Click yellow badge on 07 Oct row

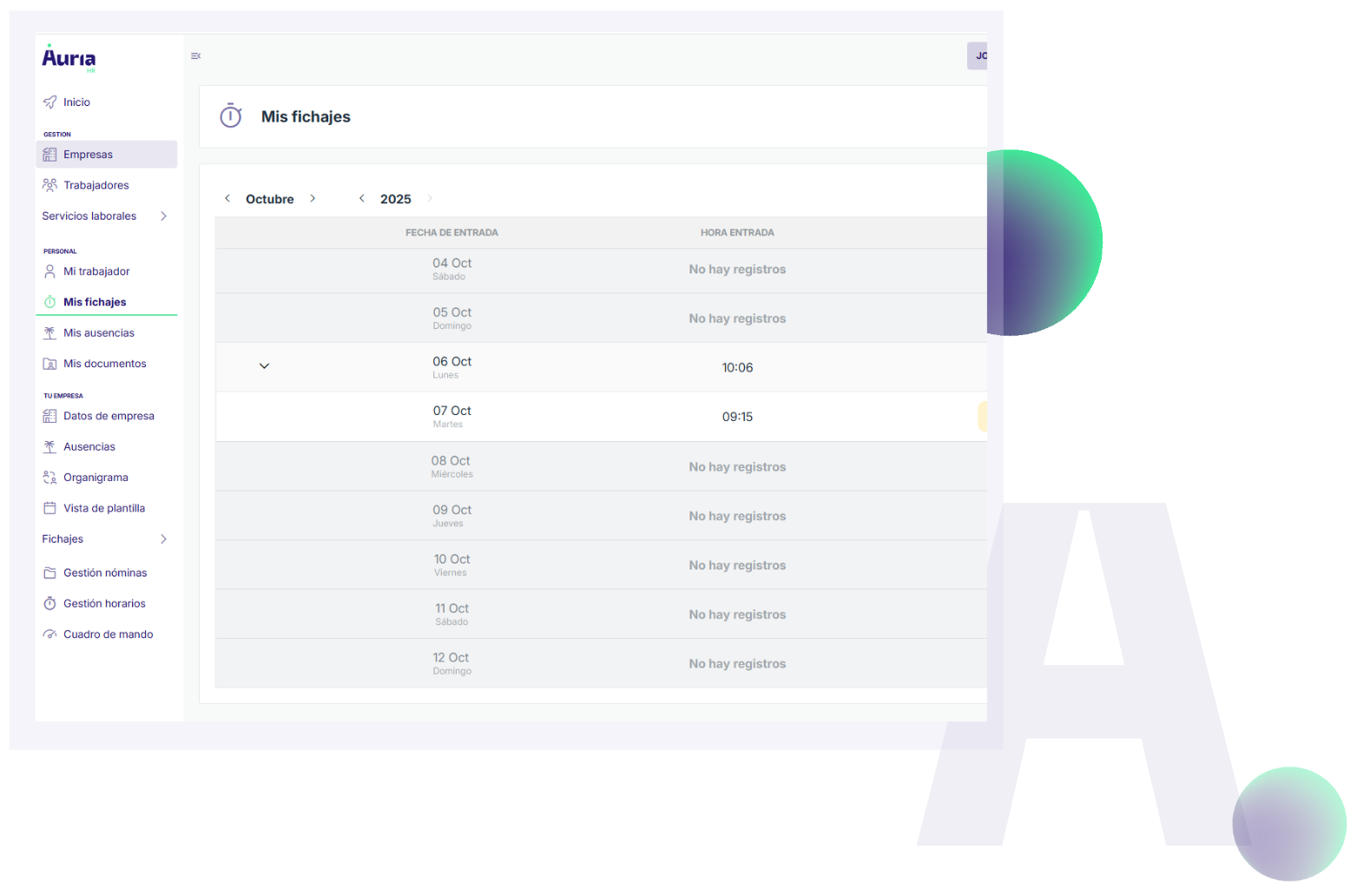point(983,416)
